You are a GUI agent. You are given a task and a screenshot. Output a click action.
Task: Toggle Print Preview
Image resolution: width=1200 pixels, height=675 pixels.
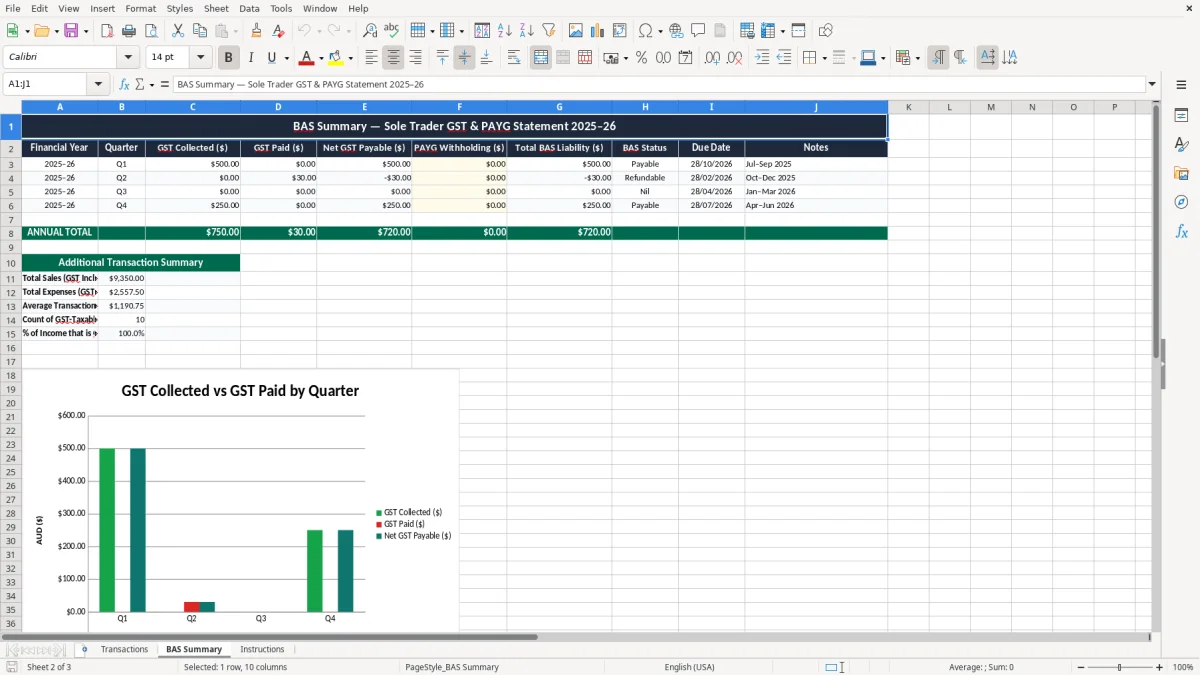pos(150,30)
